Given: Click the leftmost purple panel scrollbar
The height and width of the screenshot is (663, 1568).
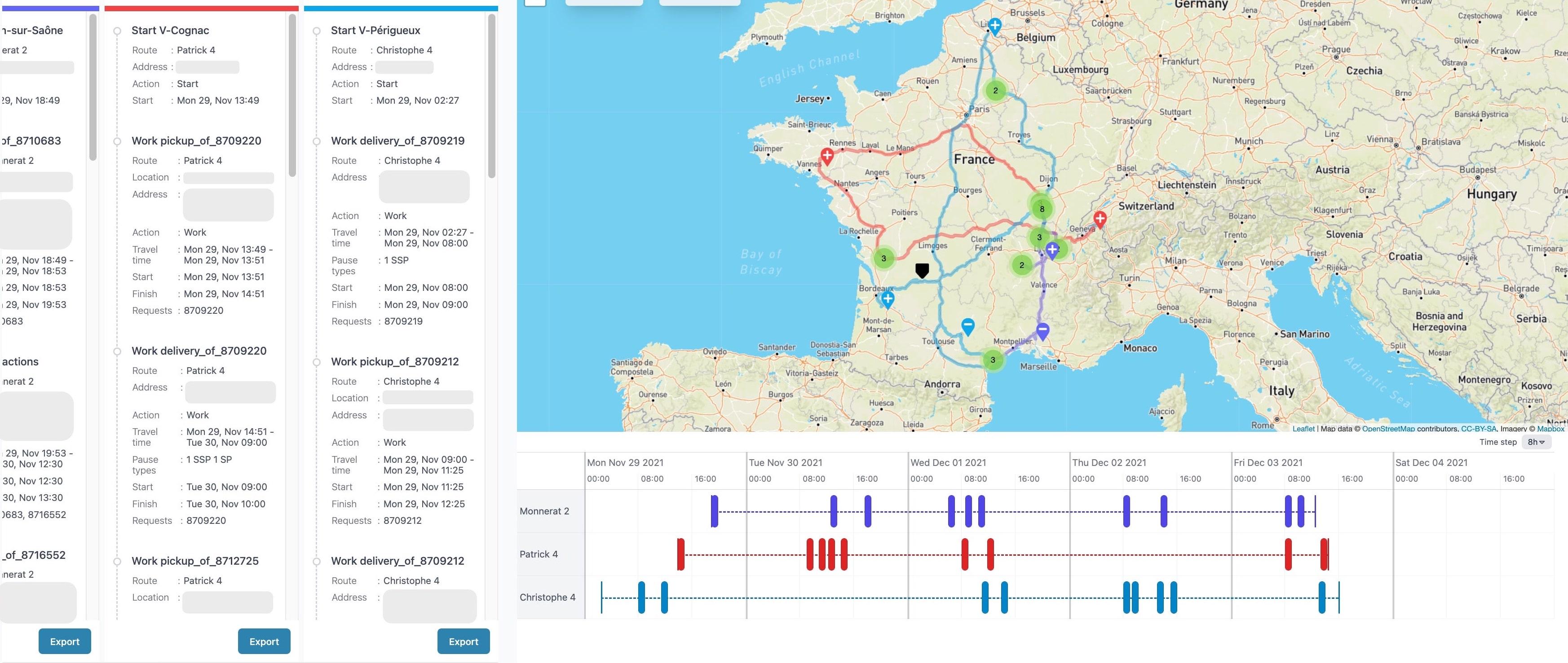Looking at the screenshot, I should coord(93,87).
